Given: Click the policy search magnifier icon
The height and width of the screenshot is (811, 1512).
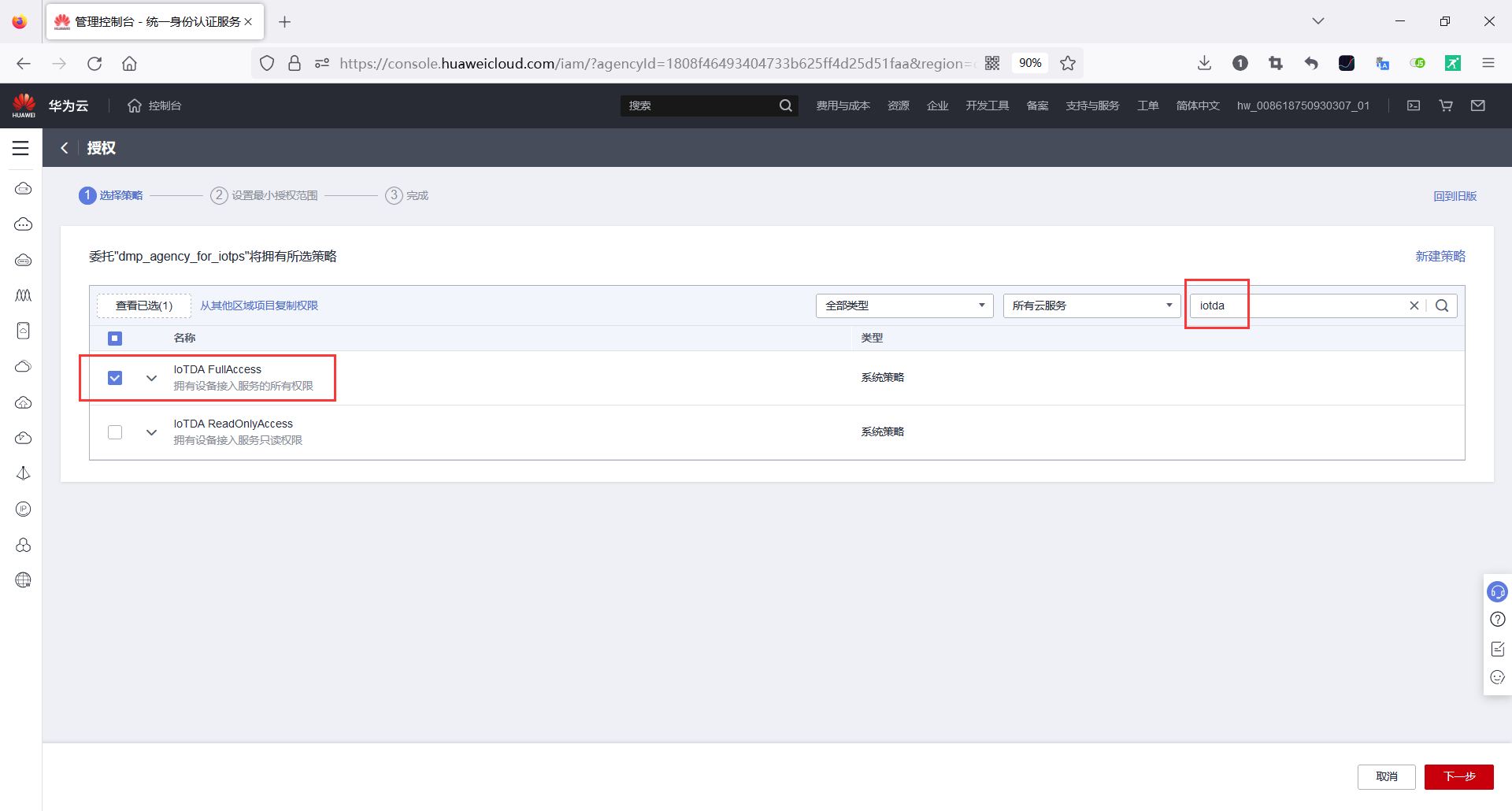Looking at the screenshot, I should coord(1442,306).
